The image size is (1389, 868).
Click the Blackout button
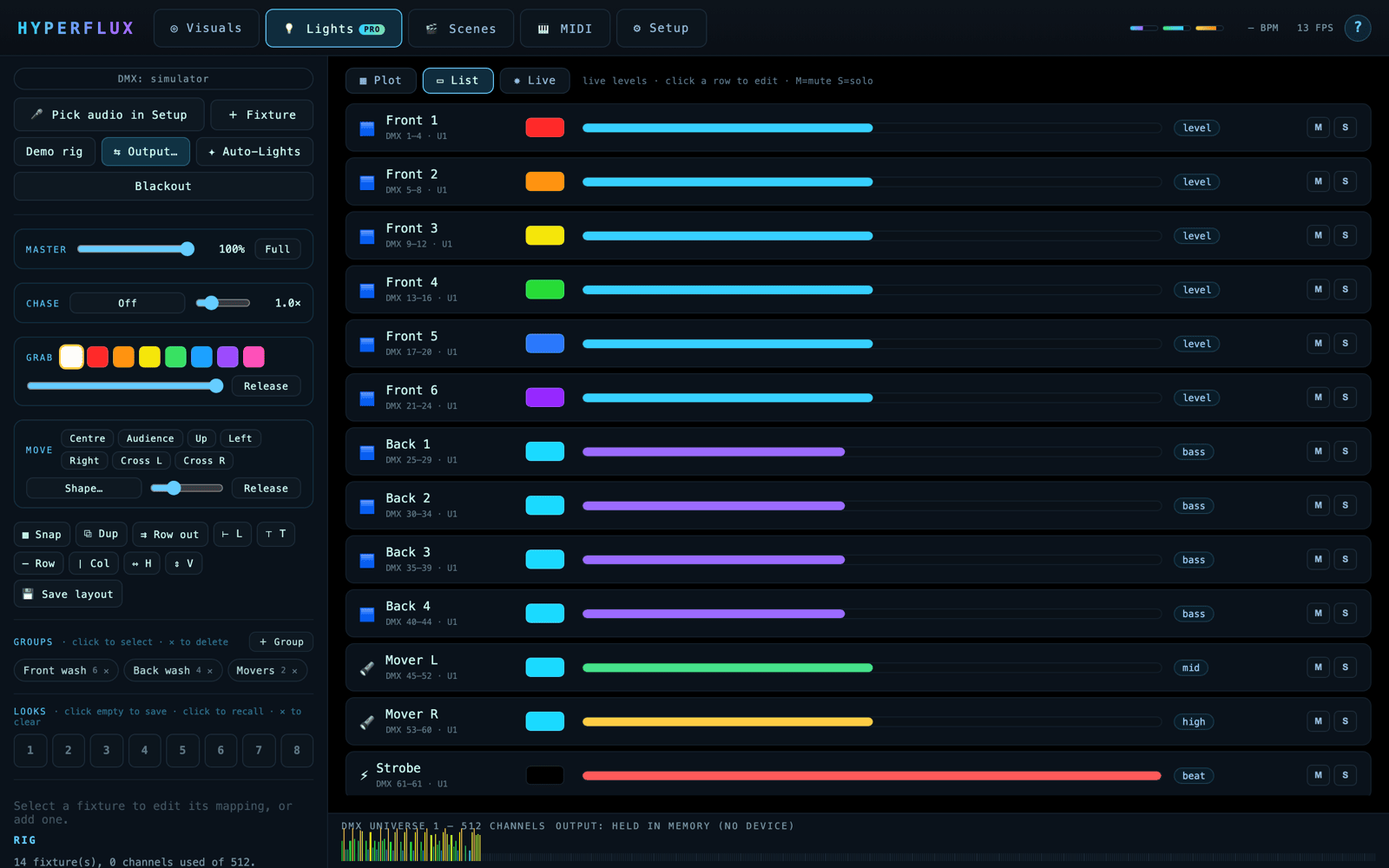pyautogui.click(x=163, y=186)
